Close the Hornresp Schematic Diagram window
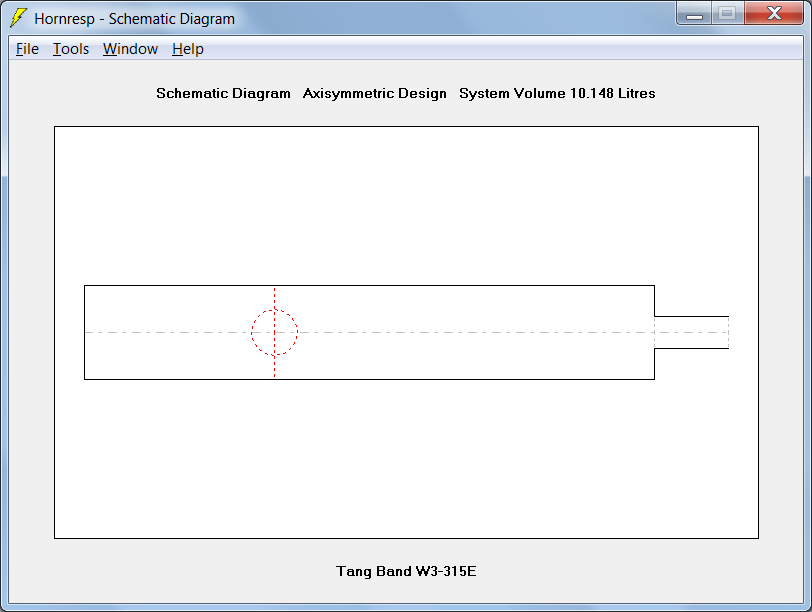 (774, 14)
